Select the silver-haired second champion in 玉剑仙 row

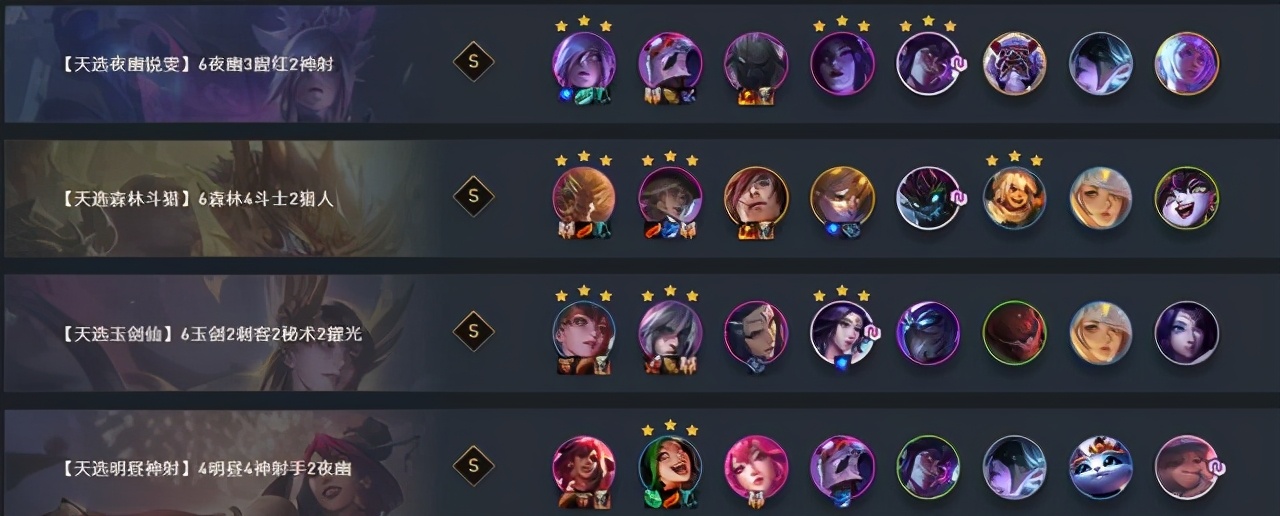670,332
